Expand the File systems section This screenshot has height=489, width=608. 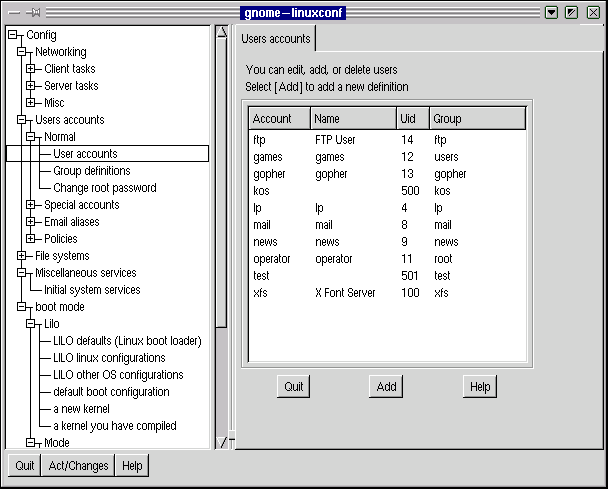(22, 256)
